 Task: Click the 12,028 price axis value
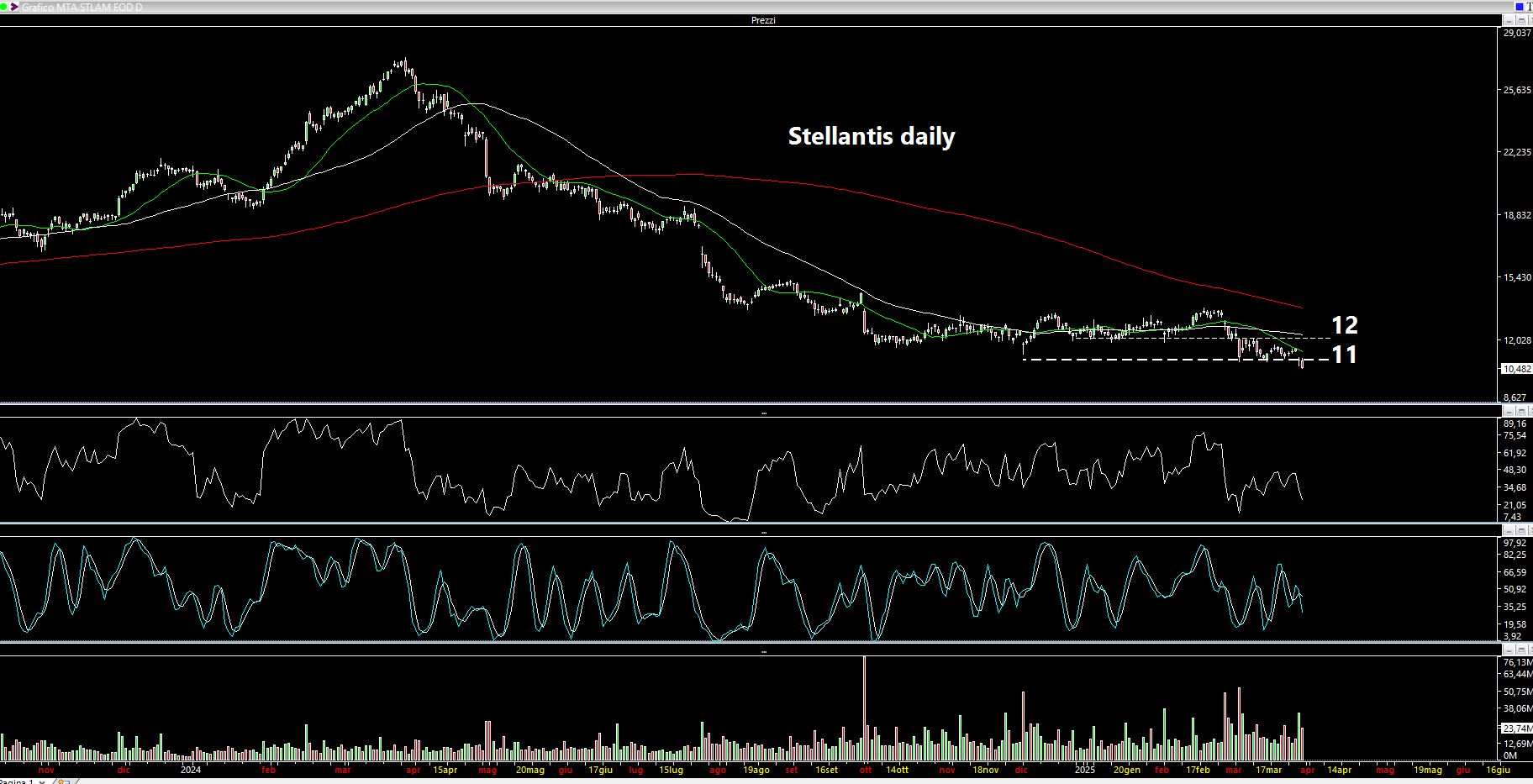click(x=1517, y=340)
